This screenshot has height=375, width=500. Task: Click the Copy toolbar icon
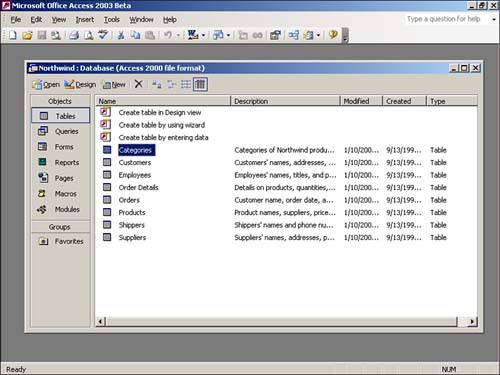point(135,35)
